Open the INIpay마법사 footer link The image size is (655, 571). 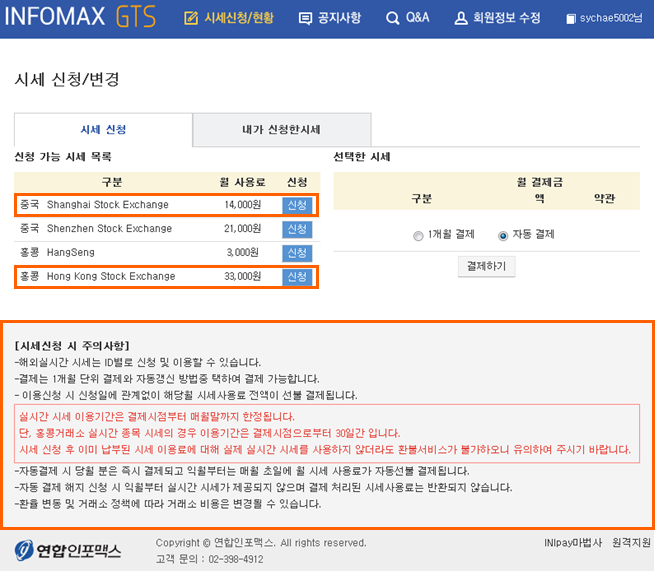[573, 543]
